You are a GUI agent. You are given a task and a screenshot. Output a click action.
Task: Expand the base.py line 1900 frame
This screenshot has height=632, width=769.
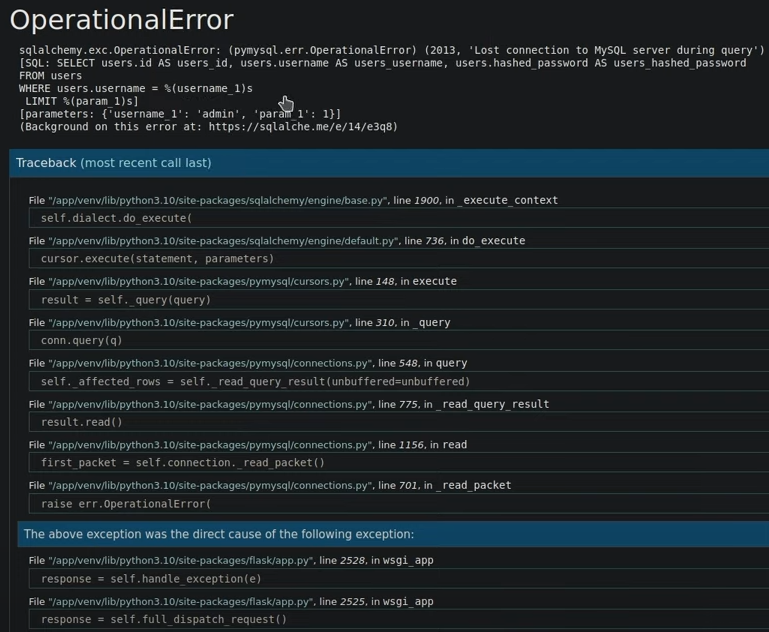pyautogui.click(x=293, y=200)
